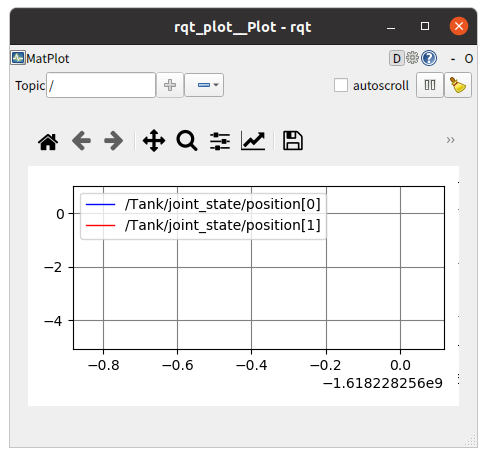Click the red line legend swatch
Image resolution: width=487 pixels, height=457 pixels.
[100, 226]
